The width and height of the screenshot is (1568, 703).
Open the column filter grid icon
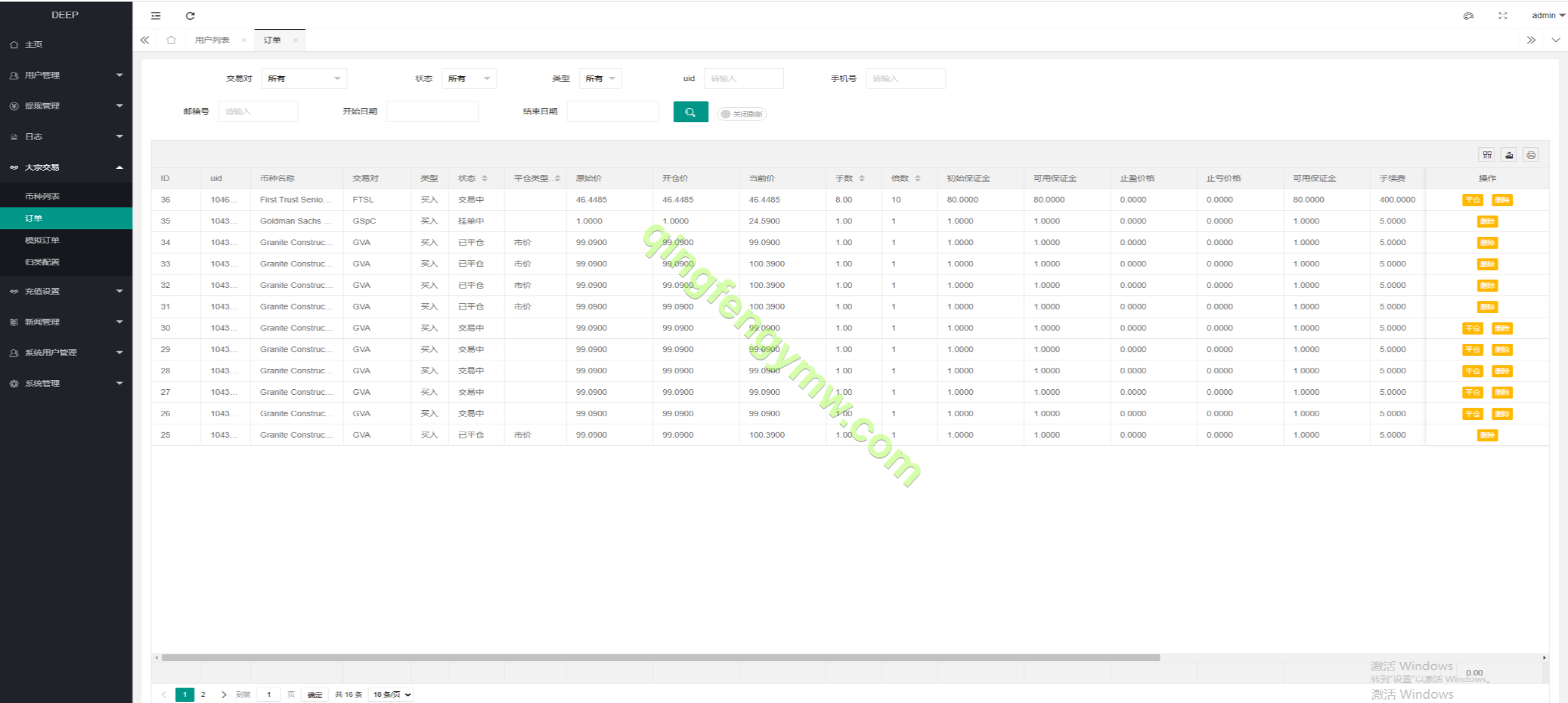click(1486, 155)
